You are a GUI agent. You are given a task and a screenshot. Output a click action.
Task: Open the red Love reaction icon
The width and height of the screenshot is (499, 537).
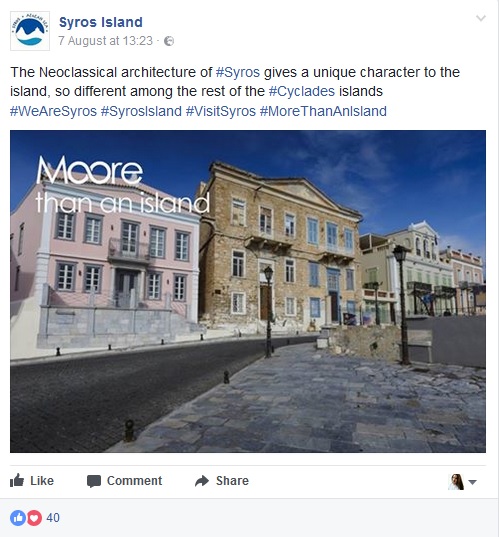coord(35,517)
